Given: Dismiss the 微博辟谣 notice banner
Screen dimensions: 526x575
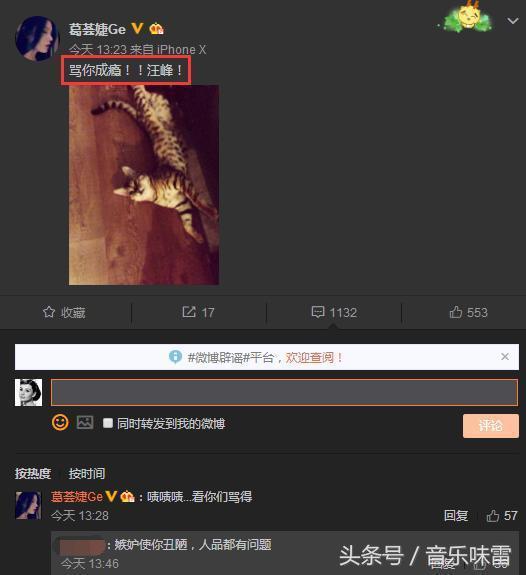Looking at the screenshot, I should click(x=505, y=357).
